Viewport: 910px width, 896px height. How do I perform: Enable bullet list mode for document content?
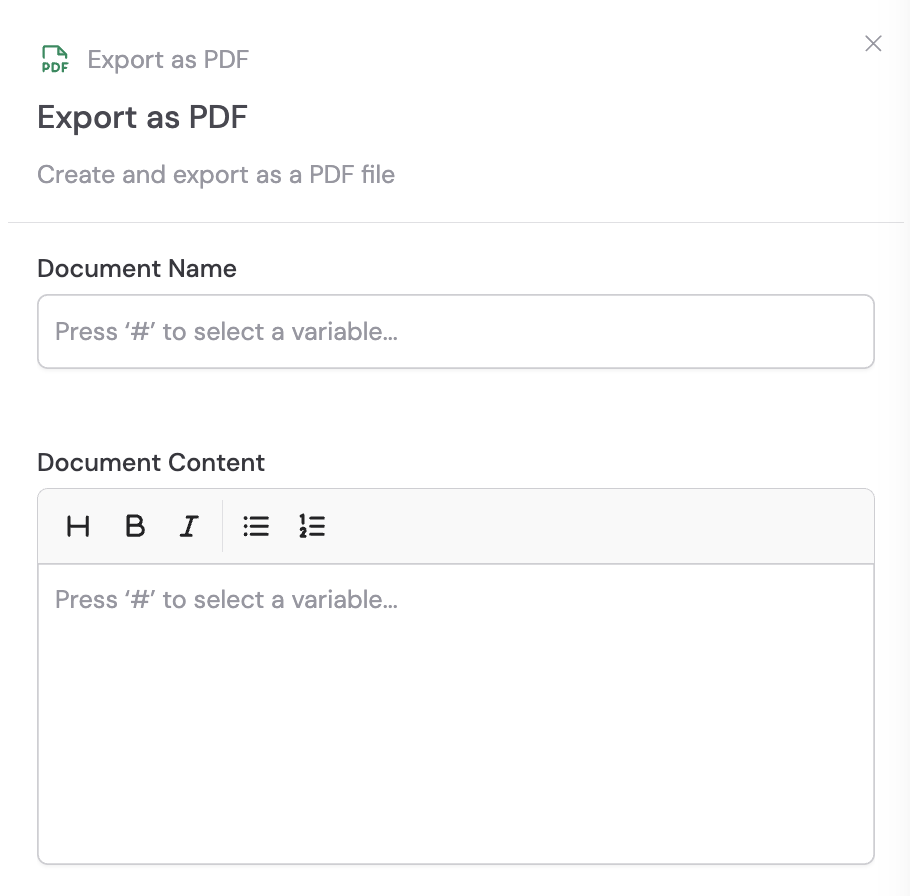pyautogui.click(x=256, y=527)
